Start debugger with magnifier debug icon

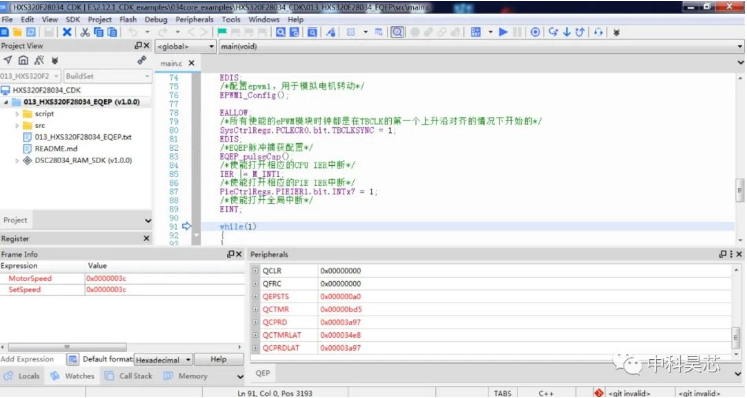pyautogui.click(x=397, y=32)
